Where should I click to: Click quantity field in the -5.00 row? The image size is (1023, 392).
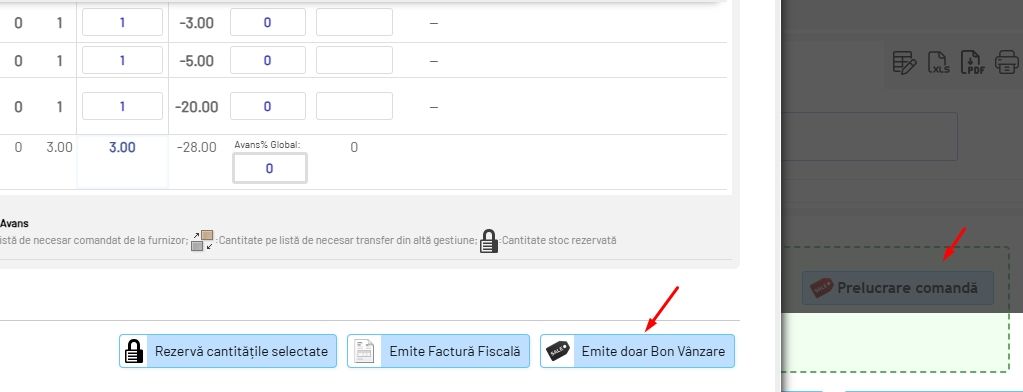[122, 60]
